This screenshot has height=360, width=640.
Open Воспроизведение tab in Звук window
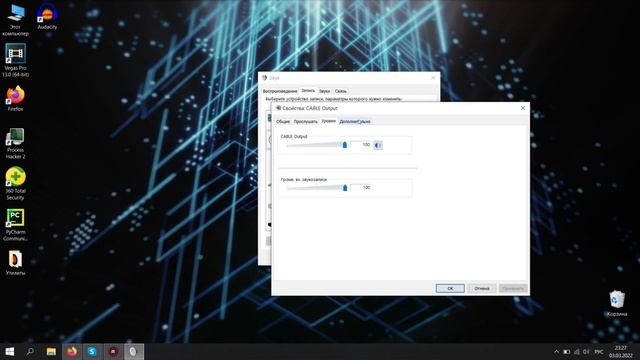click(x=280, y=91)
